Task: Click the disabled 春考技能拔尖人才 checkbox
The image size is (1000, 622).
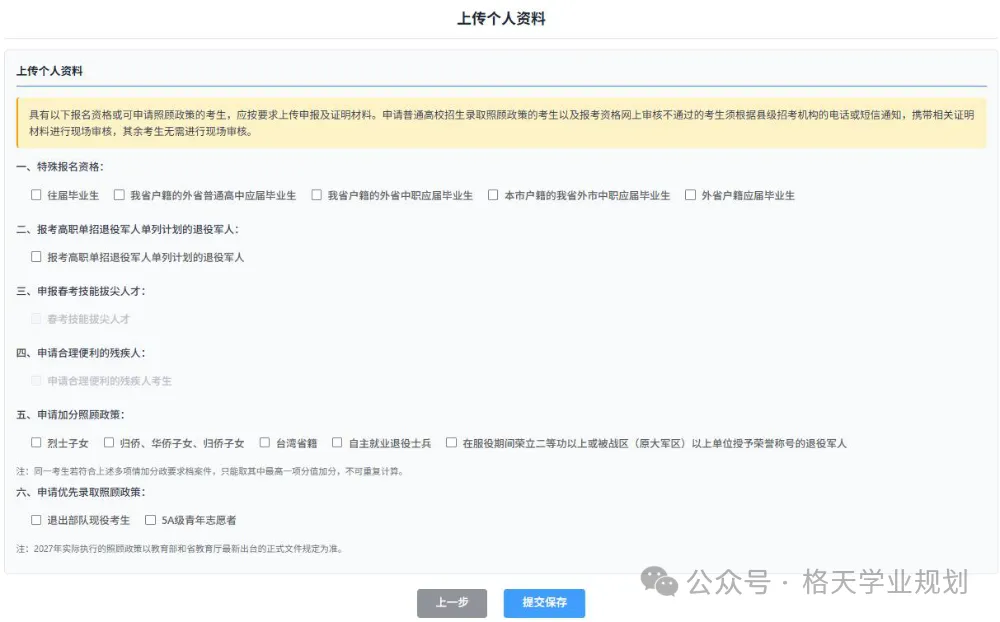Action: click(36, 318)
